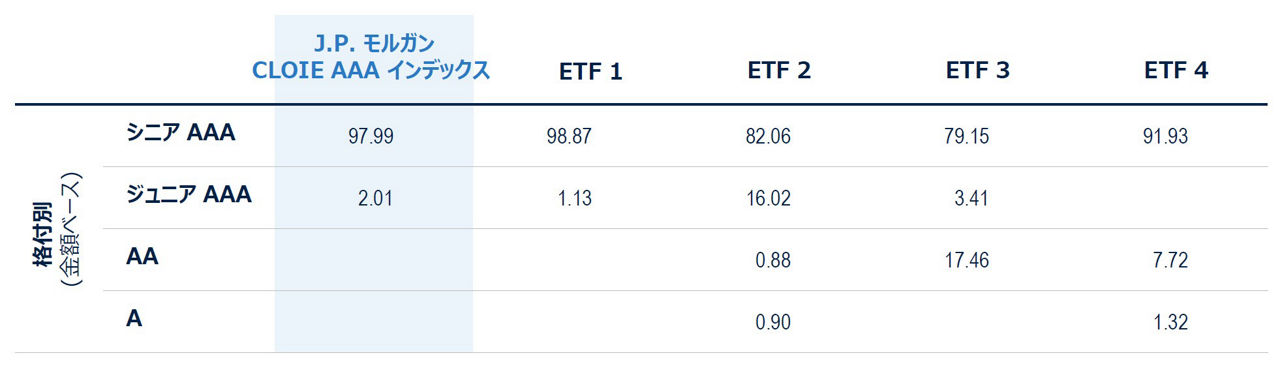Click the ジュニア AAA row label
The height and width of the screenshot is (377, 1280).
coord(189,194)
